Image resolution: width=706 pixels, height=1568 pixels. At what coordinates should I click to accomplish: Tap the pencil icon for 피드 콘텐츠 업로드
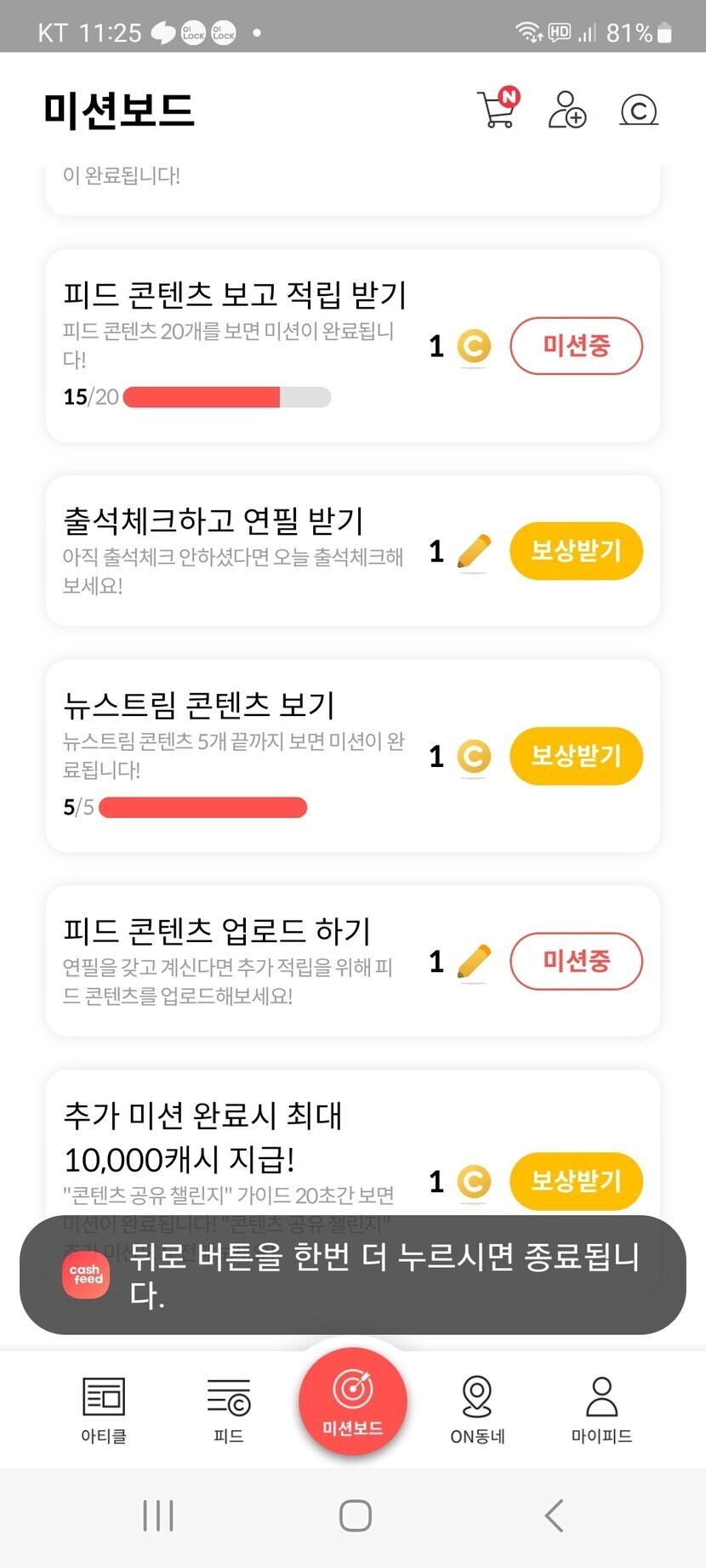[474, 962]
